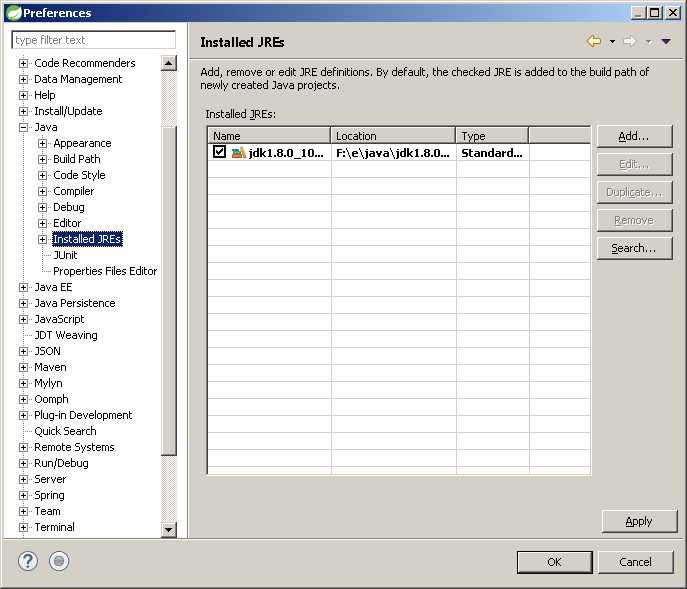
Task: Click the tree scrollbar down arrow
Action: pyautogui.click(x=169, y=530)
